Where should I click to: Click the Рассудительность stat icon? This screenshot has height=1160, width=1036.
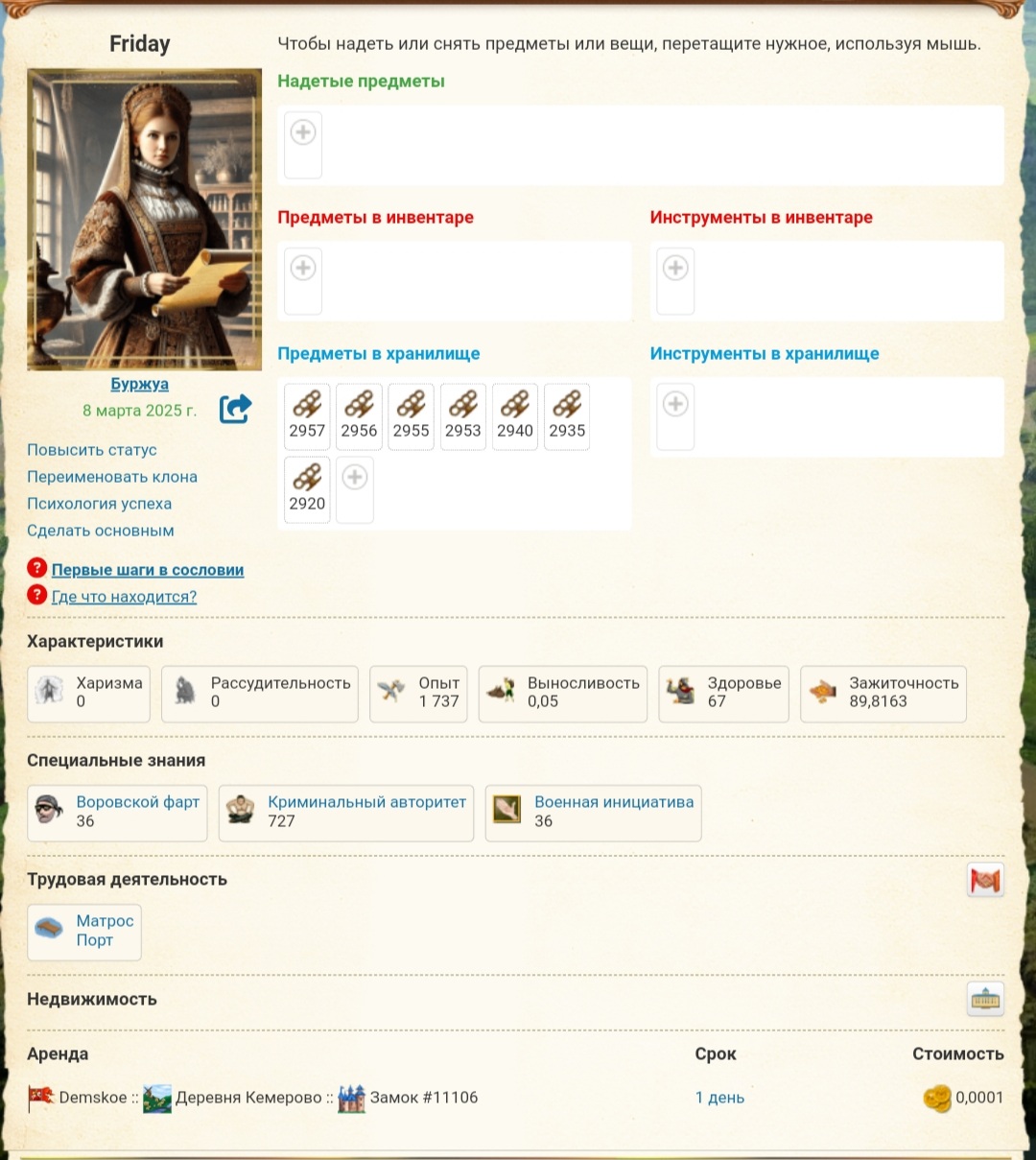[184, 691]
